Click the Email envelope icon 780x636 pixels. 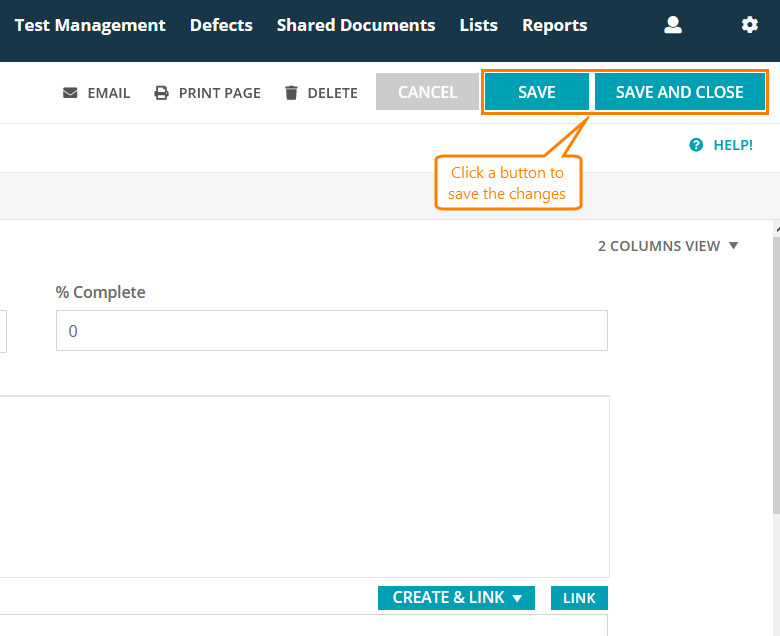pos(70,93)
